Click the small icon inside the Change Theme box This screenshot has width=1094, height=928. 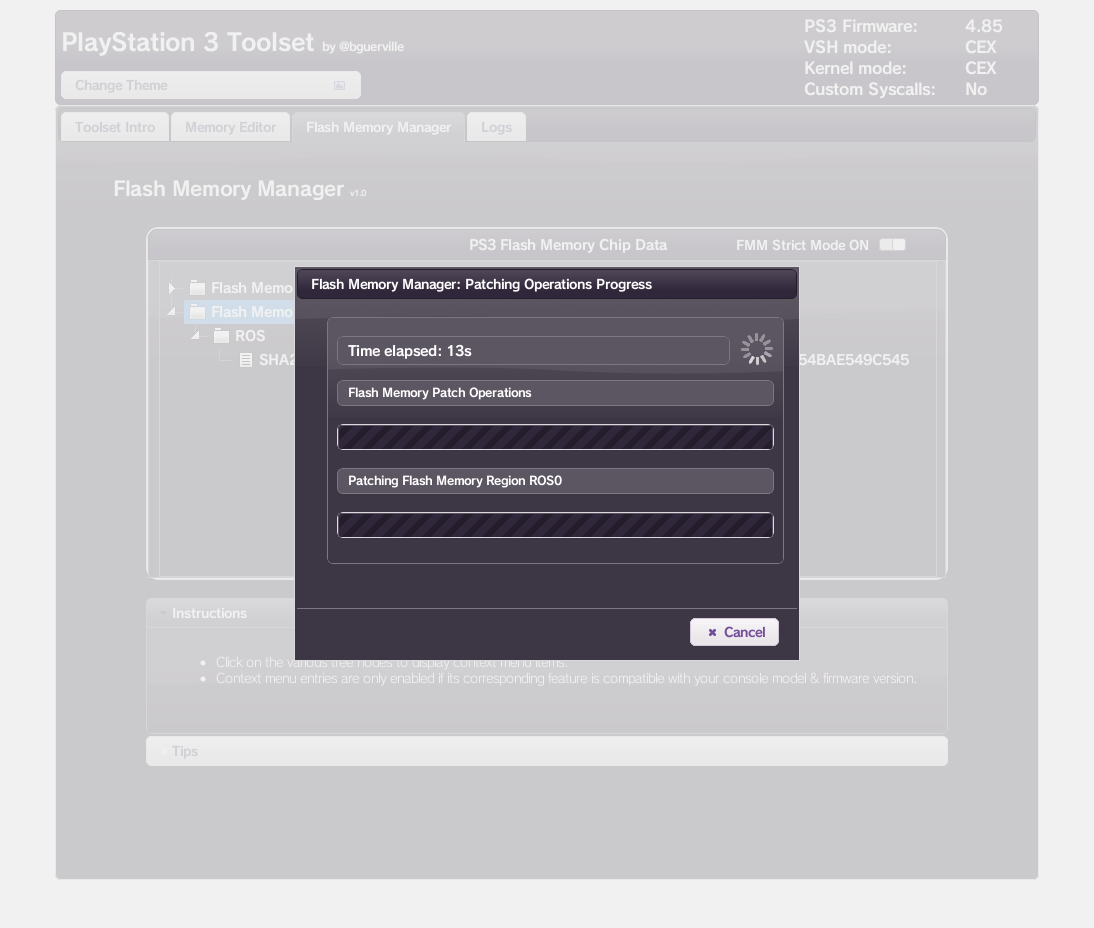click(x=339, y=85)
